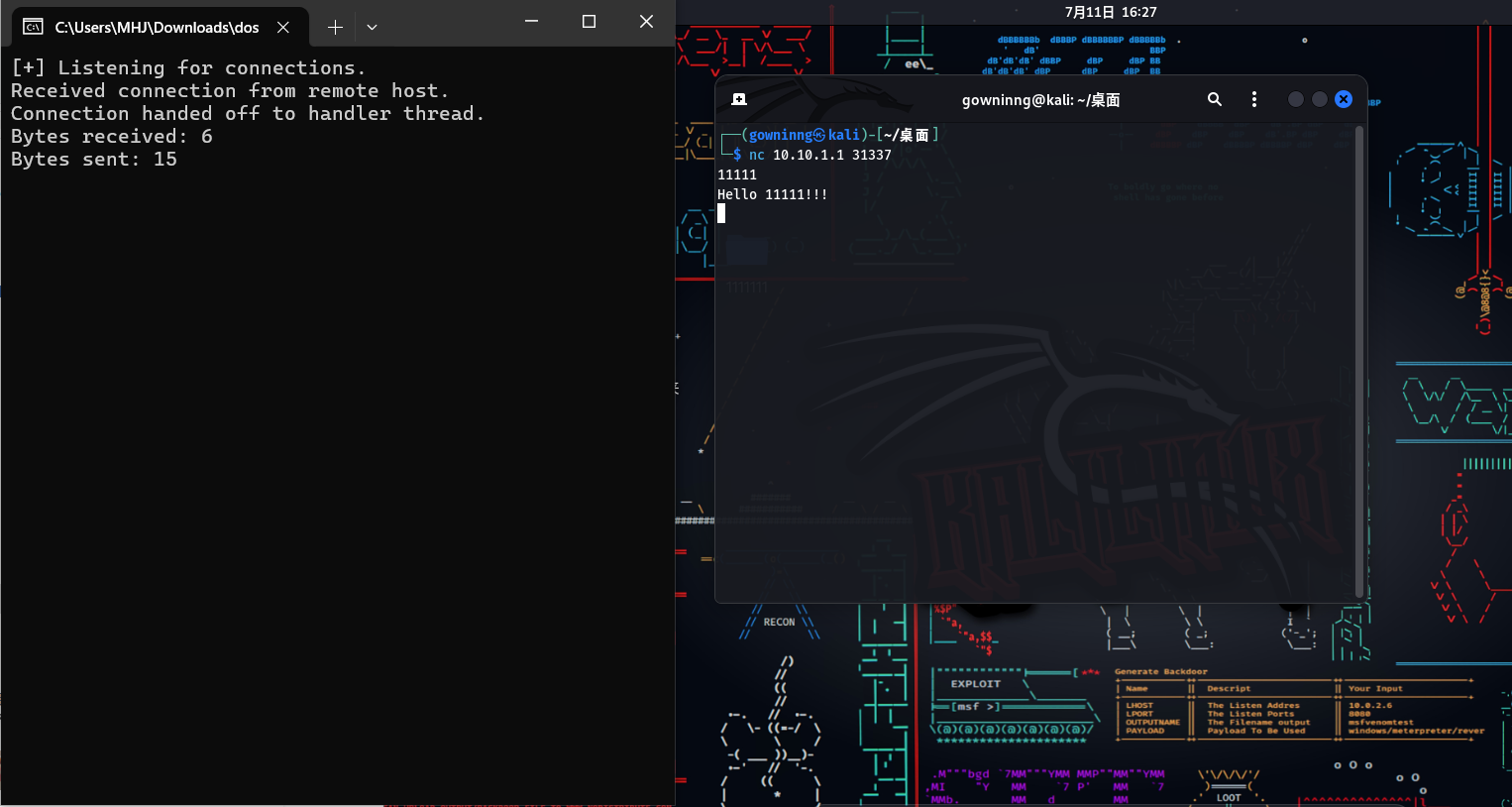Minimize the Kali terminal with first grey circle
The height and width of the screenshot is (807, 1512).
point(1295,99)
